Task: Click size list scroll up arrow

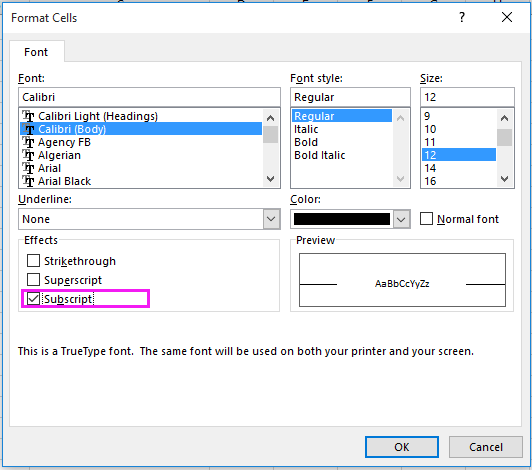Action: (505, 118)
